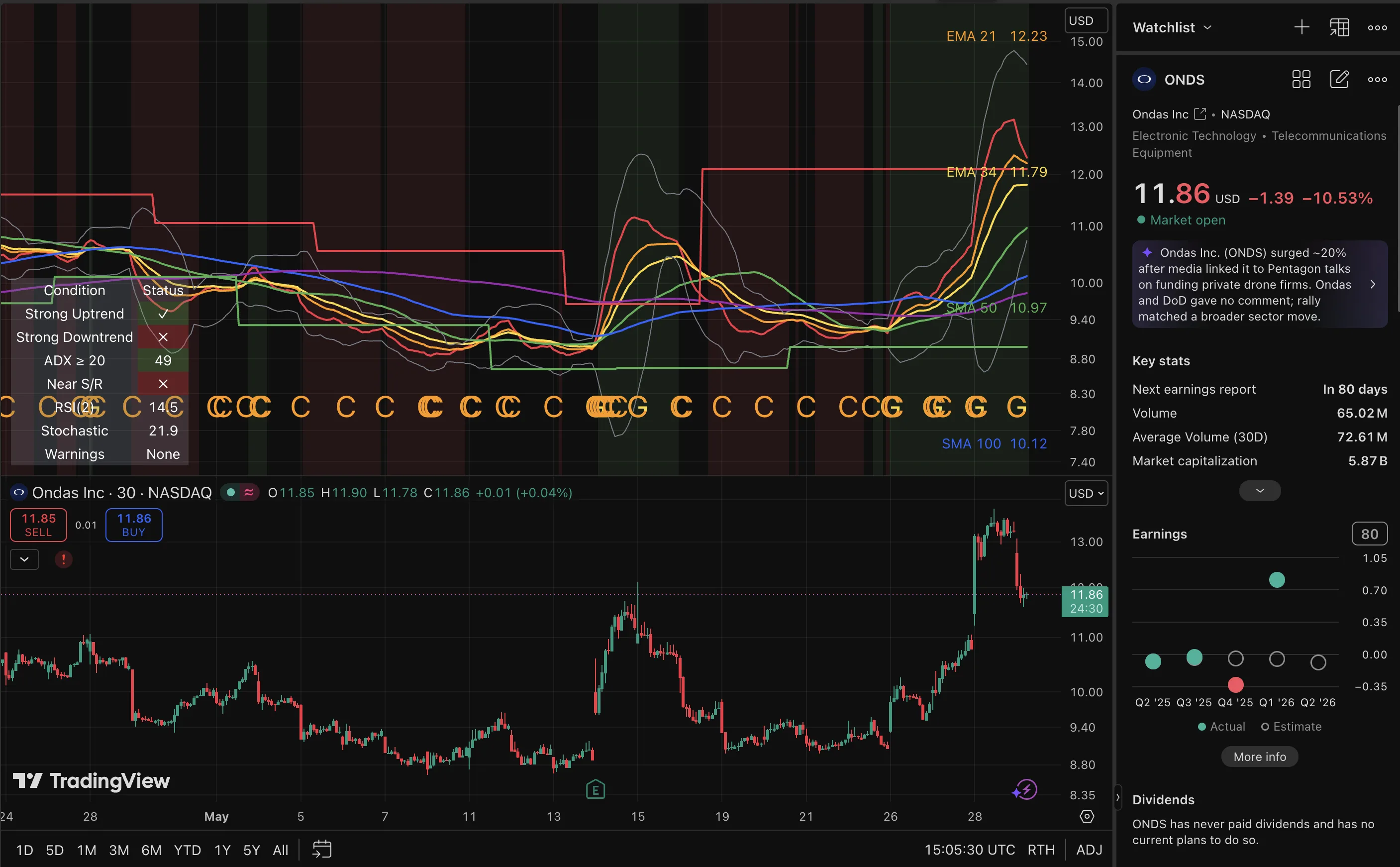This screenshot has height=867, width=1400.
Task: Expand more Key stats chevron button
Action: [x=1260, y=491]
